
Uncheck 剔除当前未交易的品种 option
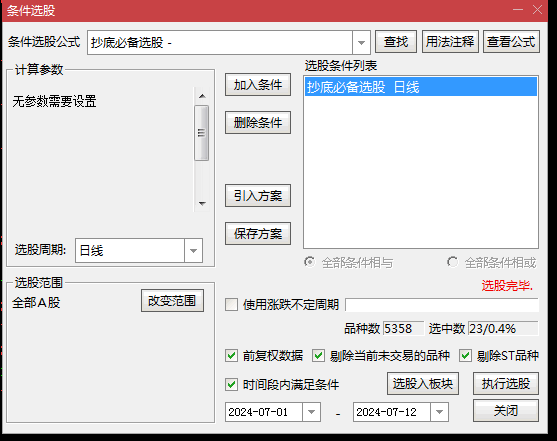(x=318, y=355)
